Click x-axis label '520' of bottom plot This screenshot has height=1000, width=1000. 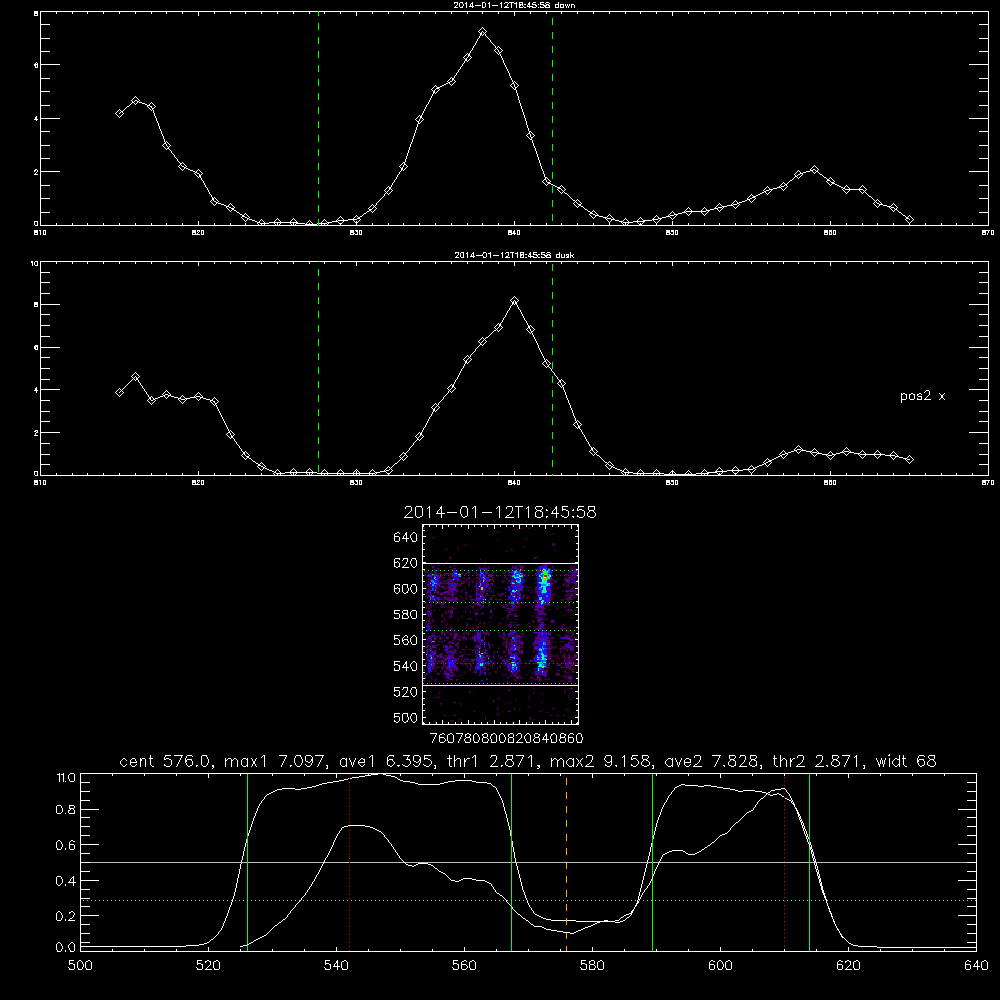point(209,966)
